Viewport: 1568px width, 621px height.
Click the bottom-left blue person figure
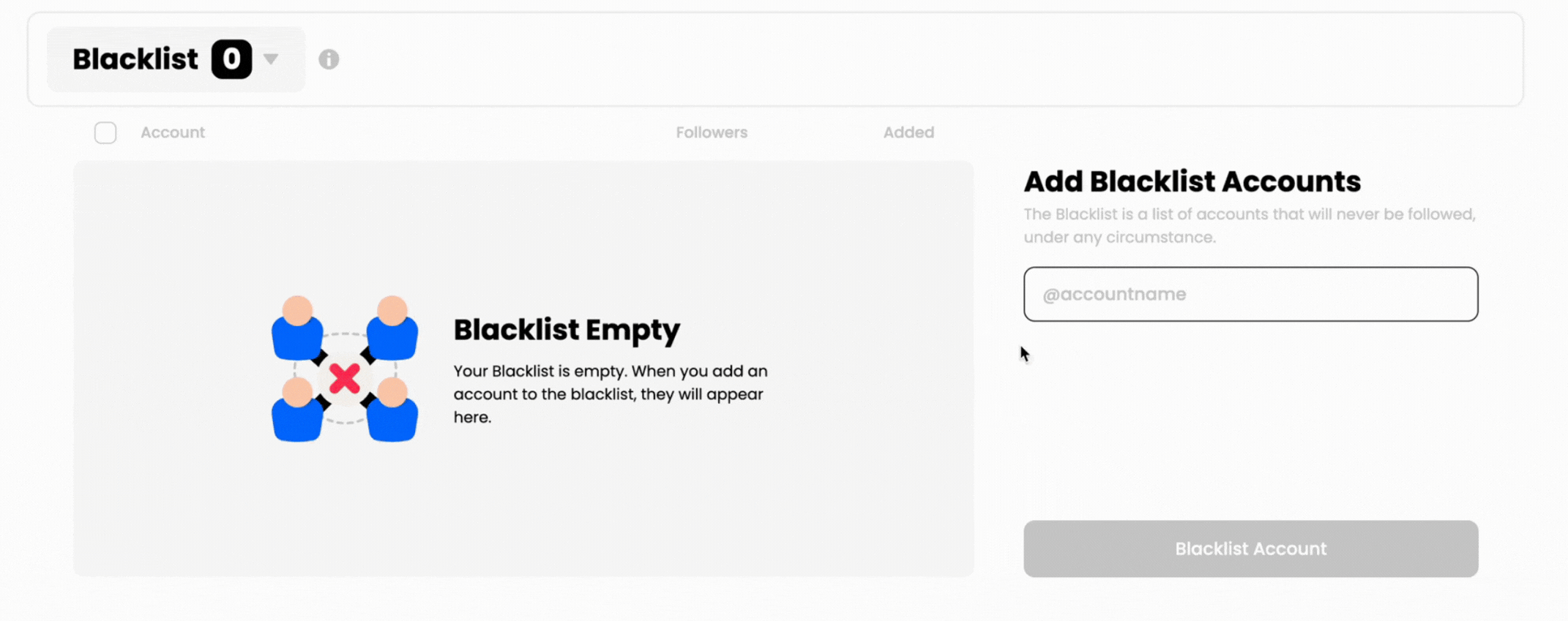pos(297,411)
